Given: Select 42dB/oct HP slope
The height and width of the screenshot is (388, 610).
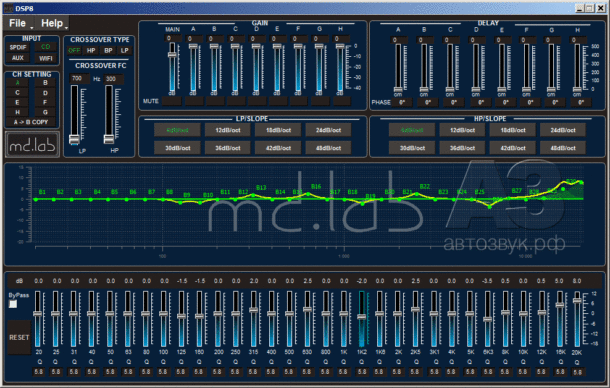Looking at the screenshot, I should click(x=513, y=148).
